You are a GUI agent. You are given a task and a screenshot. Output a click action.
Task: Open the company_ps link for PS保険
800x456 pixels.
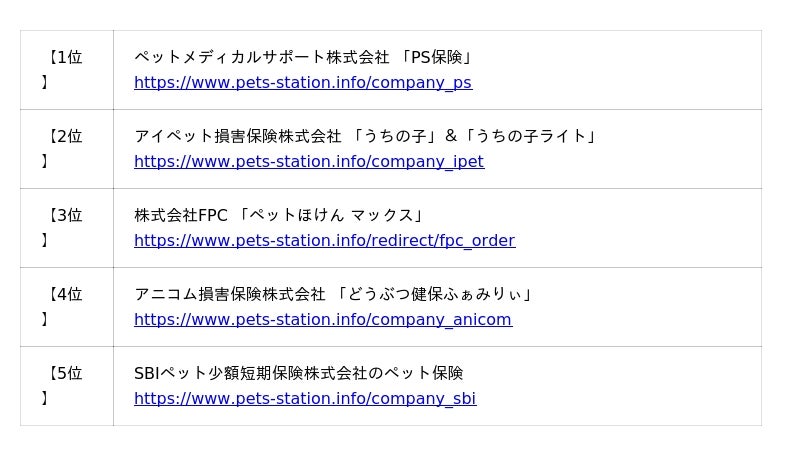coord(302,83)
